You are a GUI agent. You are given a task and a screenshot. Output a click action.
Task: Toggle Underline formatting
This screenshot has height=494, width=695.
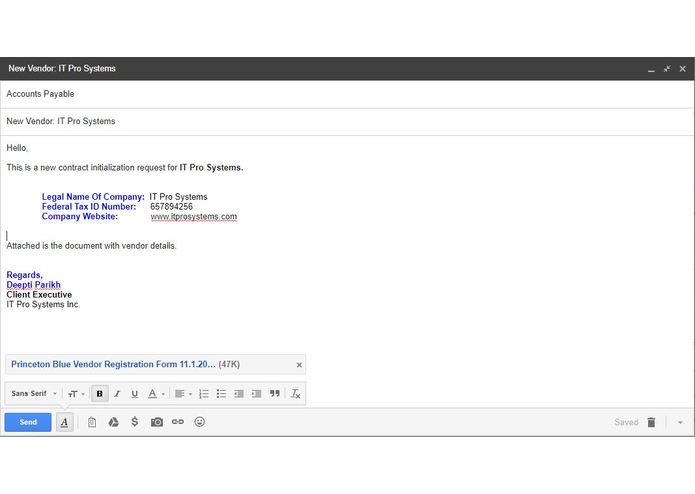(135, 393)
